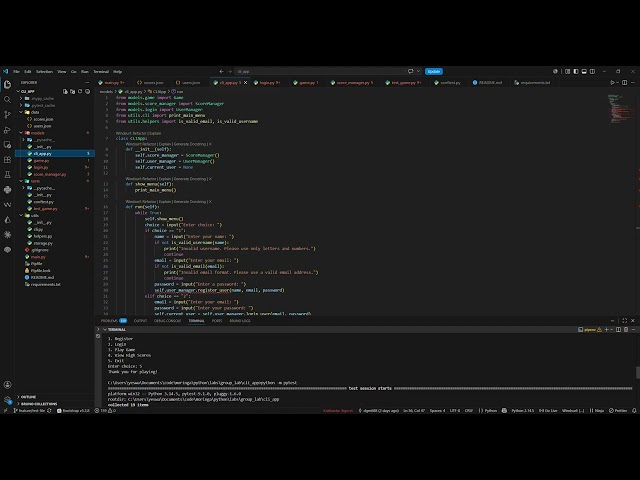Viewport: 640px width, 480px height.
Task: Open the Terminal menu
Action: click(101, 71)
